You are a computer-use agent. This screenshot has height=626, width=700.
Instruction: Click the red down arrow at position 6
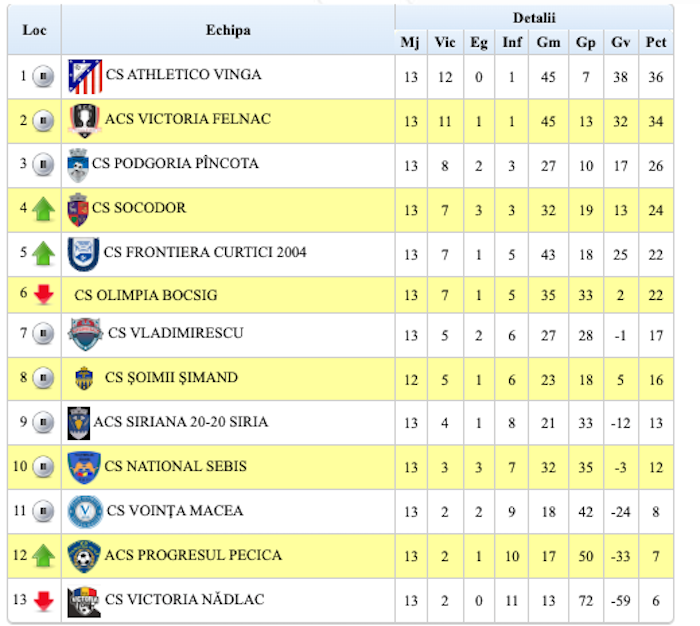42,295
